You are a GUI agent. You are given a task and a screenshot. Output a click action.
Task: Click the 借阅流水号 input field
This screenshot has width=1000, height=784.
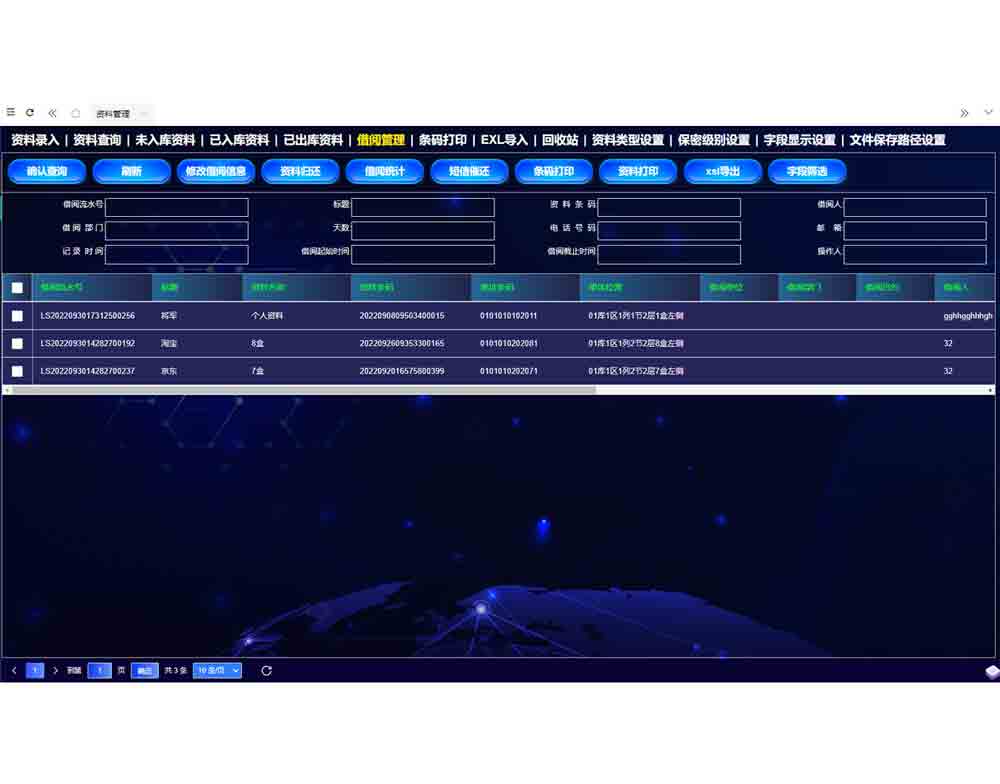[176, 207]
